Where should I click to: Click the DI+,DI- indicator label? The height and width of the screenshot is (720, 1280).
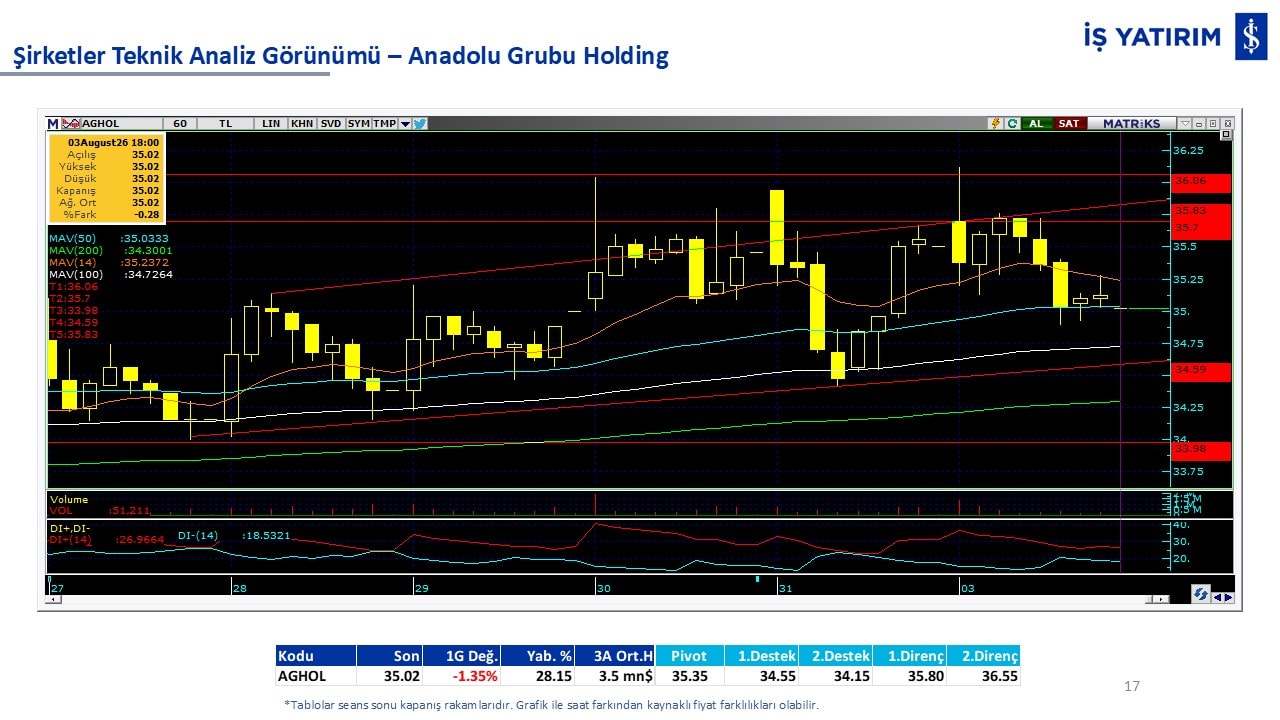pos(70,527)
